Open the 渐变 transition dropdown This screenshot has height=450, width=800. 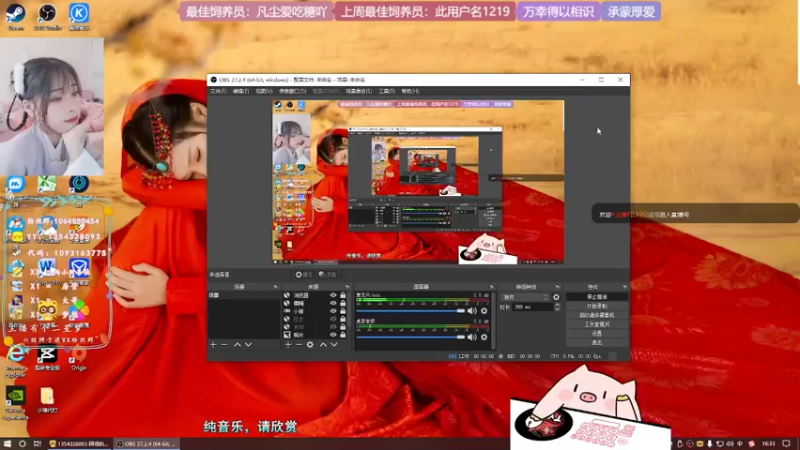point(526,297)
